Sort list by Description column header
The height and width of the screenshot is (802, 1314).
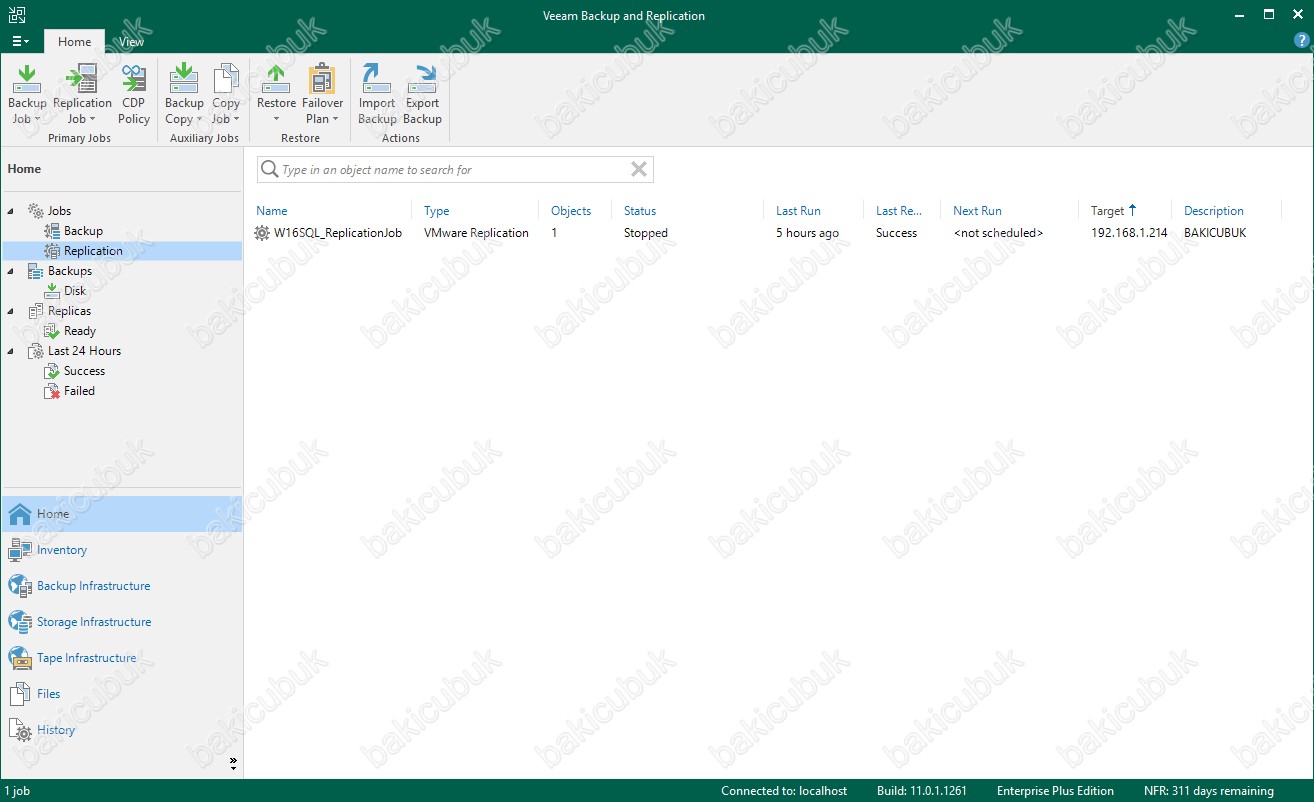1214,211
